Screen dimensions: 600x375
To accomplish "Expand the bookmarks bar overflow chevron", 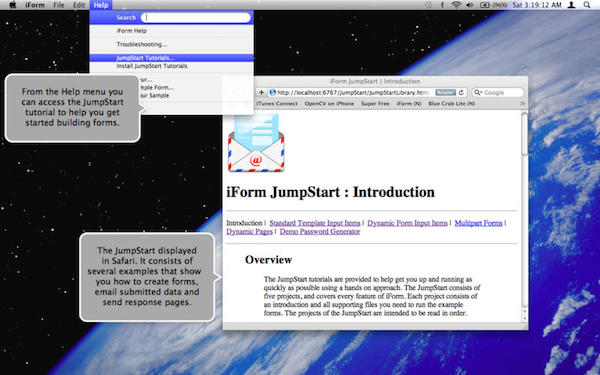I will (x=522, y=104).
